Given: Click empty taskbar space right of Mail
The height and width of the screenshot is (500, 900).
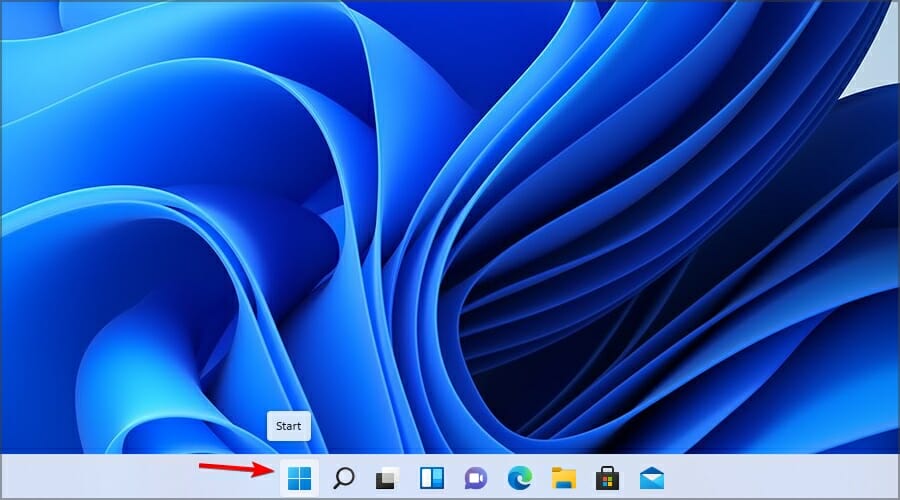Looking at the screenshot, I should (x=780, y=478).
